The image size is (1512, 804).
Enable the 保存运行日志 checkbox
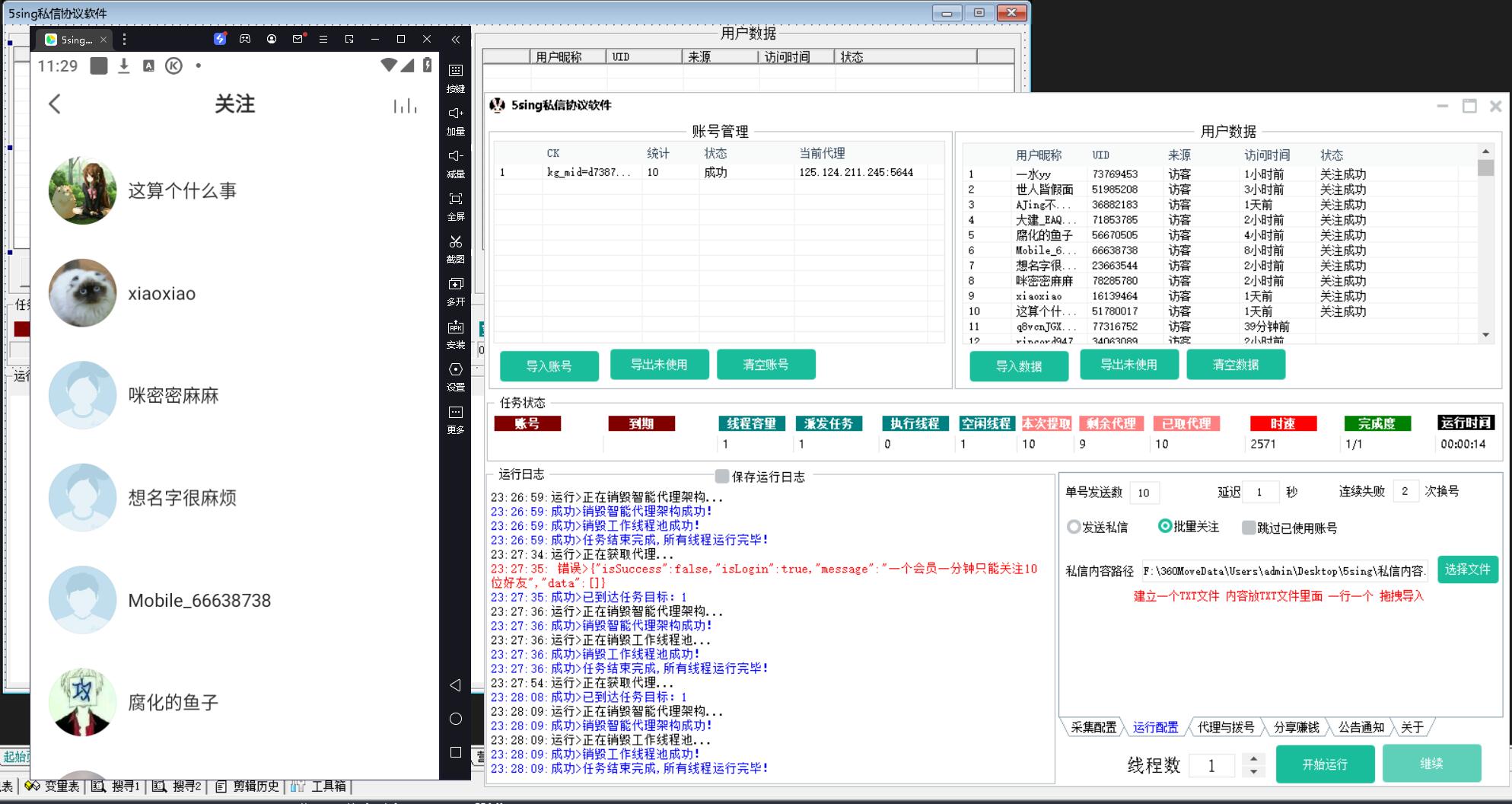[722, 477]
